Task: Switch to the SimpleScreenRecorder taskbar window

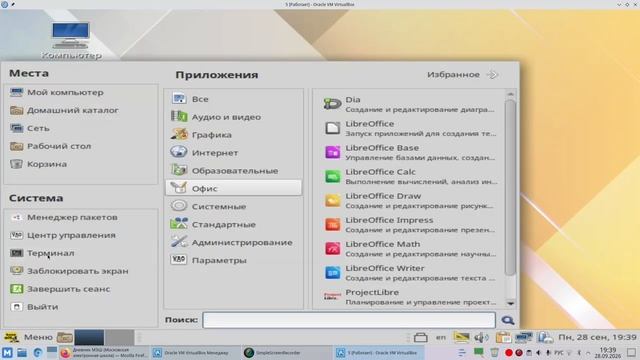Action: coord(286,353)
